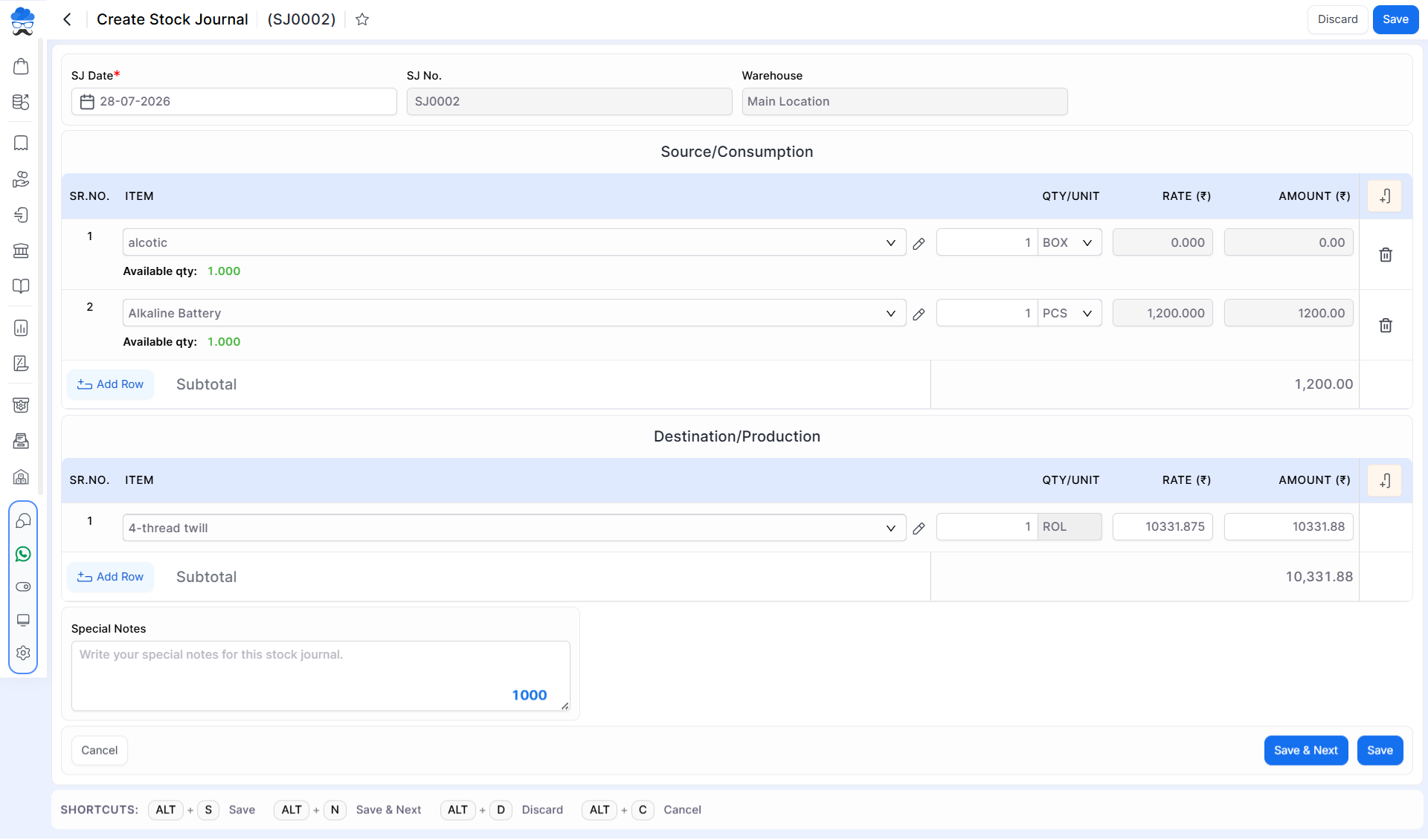Image resolution: width=1428 pixels, height=840 pixels.
Task: Edit the 4-thread twill item via pencil
Action: (x=919, y=529)
